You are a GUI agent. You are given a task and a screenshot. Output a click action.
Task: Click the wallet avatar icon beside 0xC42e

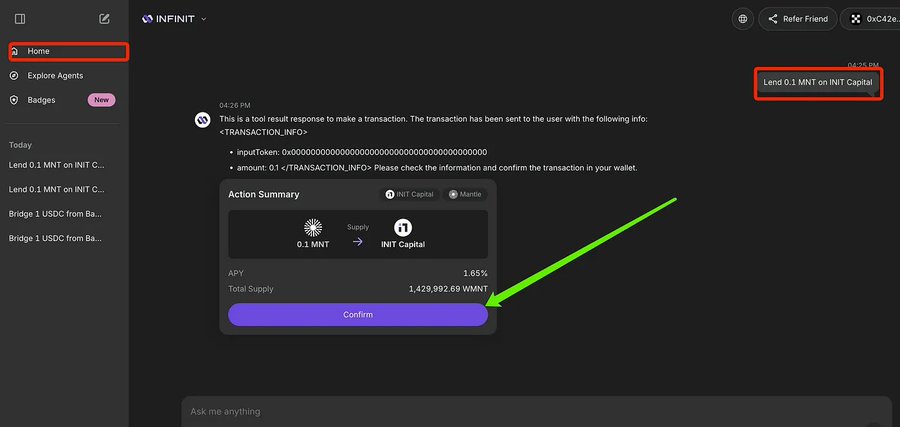856,19
